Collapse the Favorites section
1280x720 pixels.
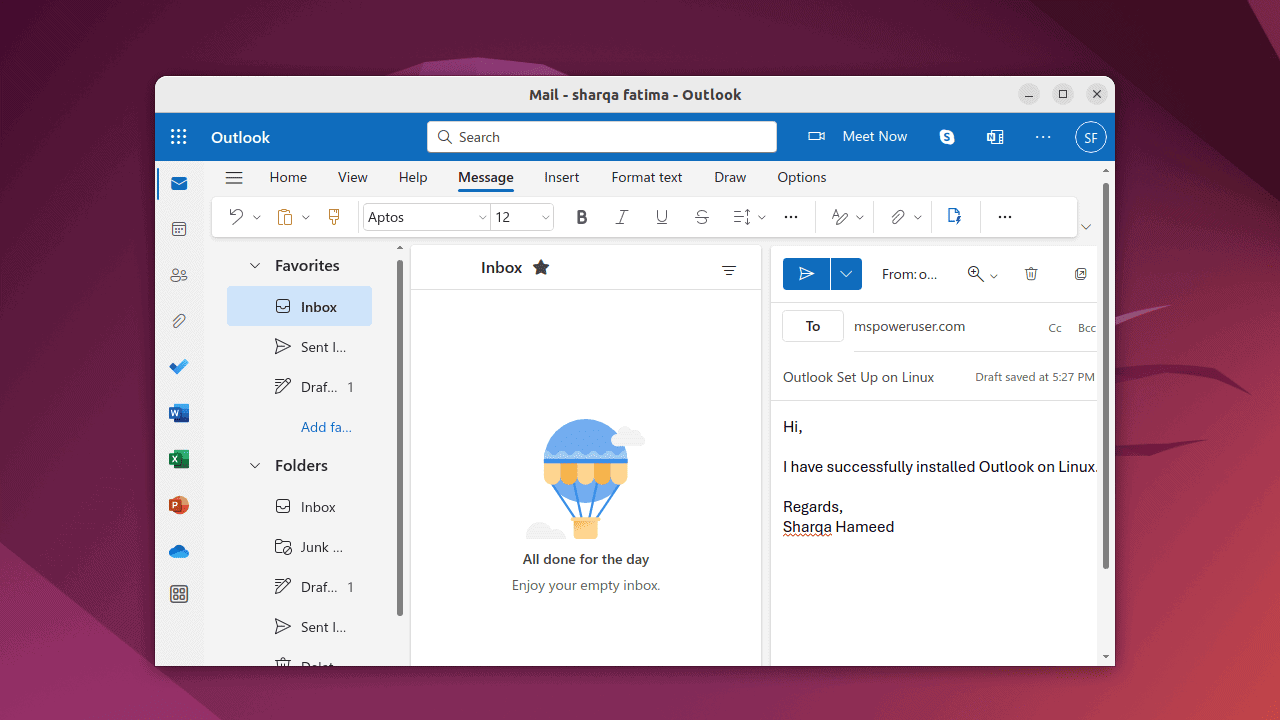(254, 266)
